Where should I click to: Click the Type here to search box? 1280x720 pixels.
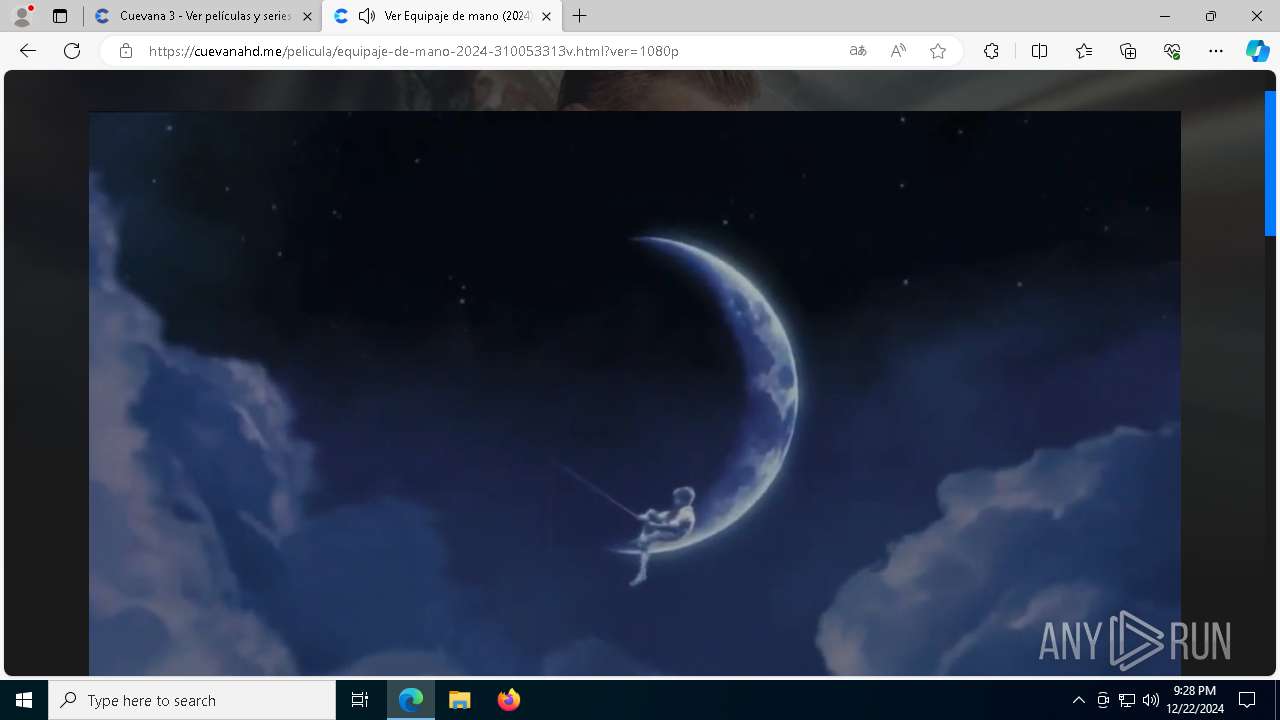pos(192,700)
